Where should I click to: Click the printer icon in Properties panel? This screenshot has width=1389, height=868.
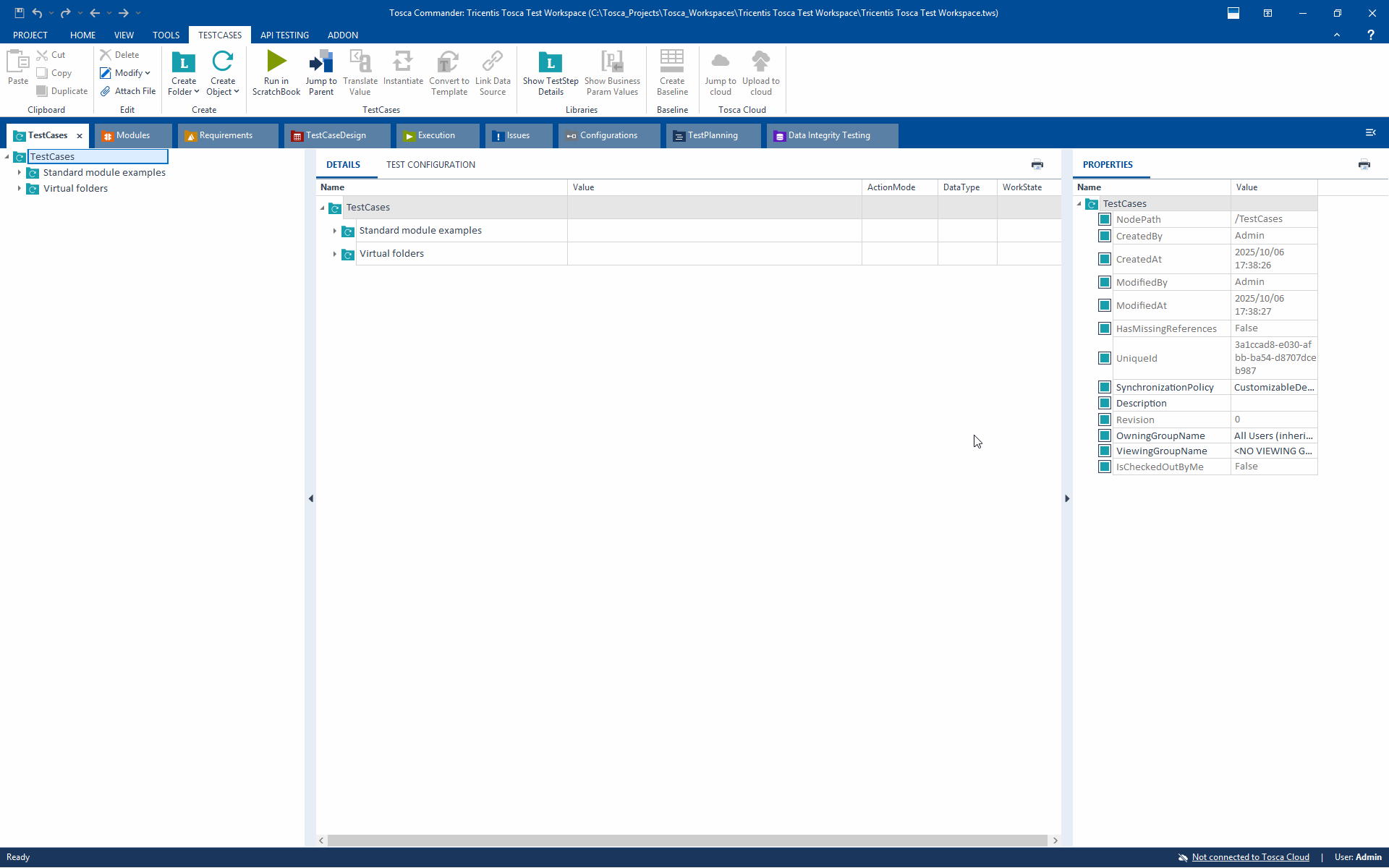[x=1364, y=165]
